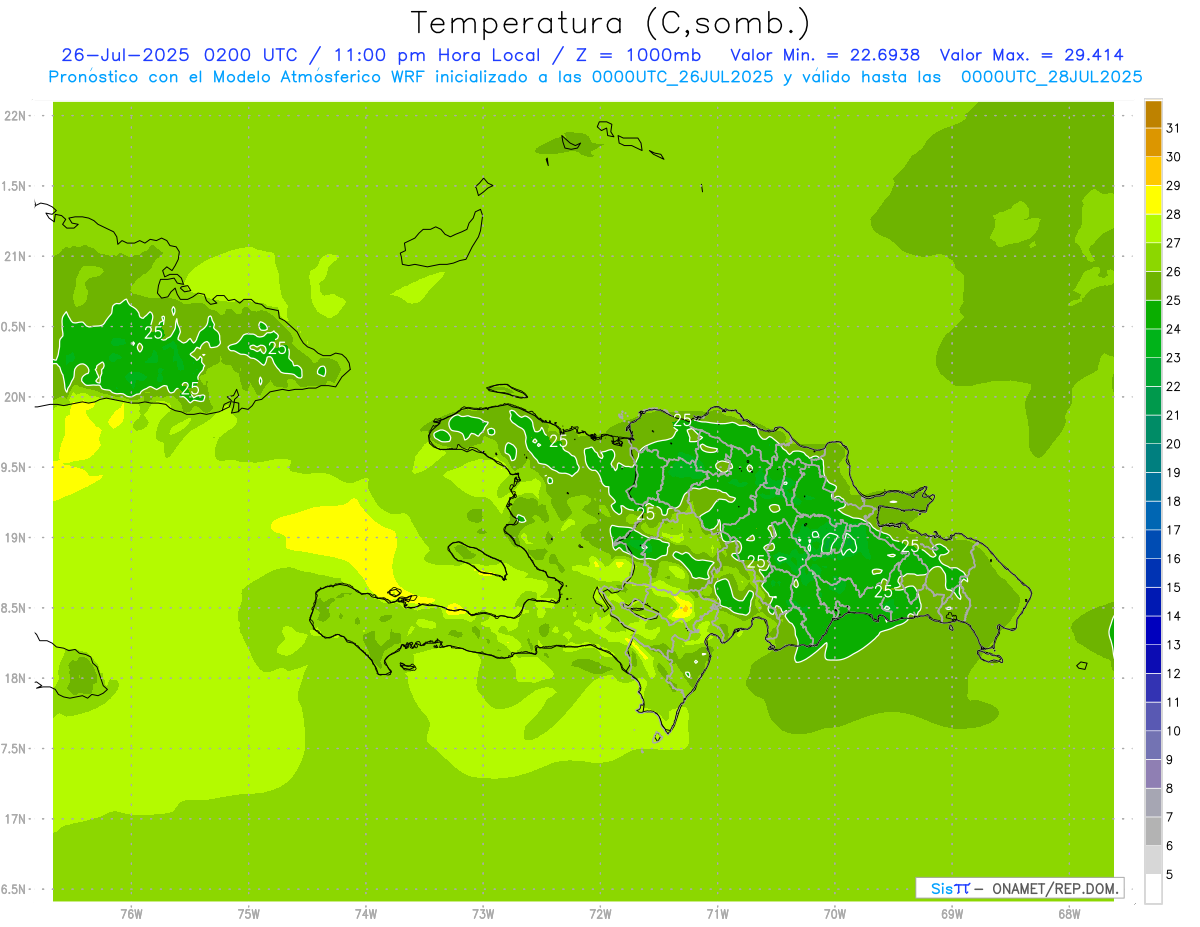The width and height of the screenshot is (1200, 927).
Task: Click the '76W' longitude axis label
Action: [x=131, y=914]
